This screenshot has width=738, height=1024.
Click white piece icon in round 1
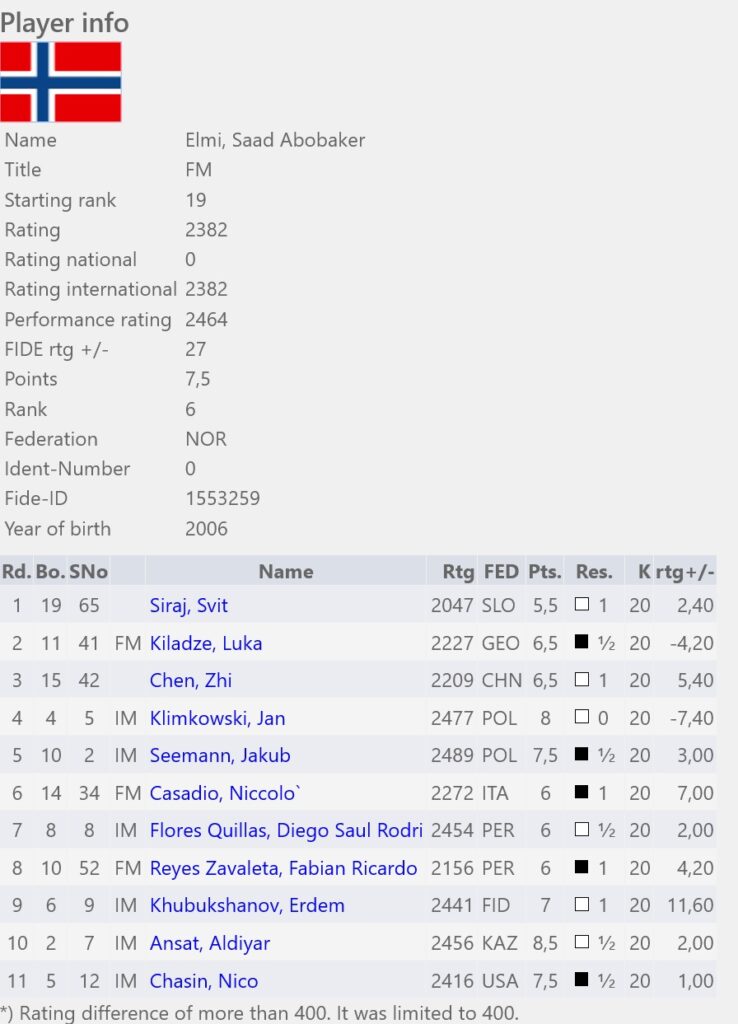tap(581, 604)
